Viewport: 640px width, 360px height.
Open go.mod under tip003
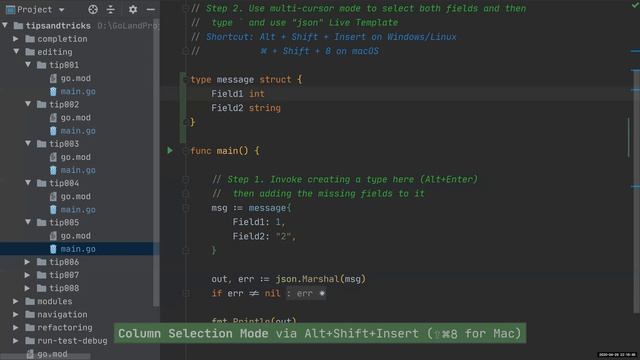76,157
